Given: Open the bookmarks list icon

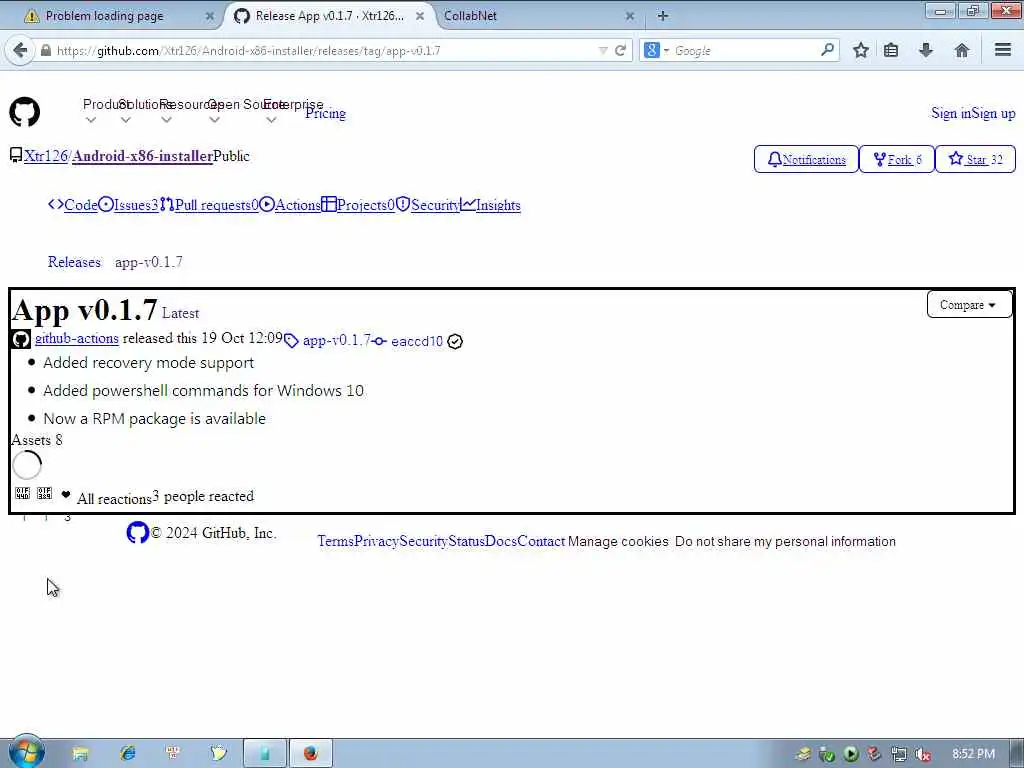Looking at the screenshot, I should 891,50.
